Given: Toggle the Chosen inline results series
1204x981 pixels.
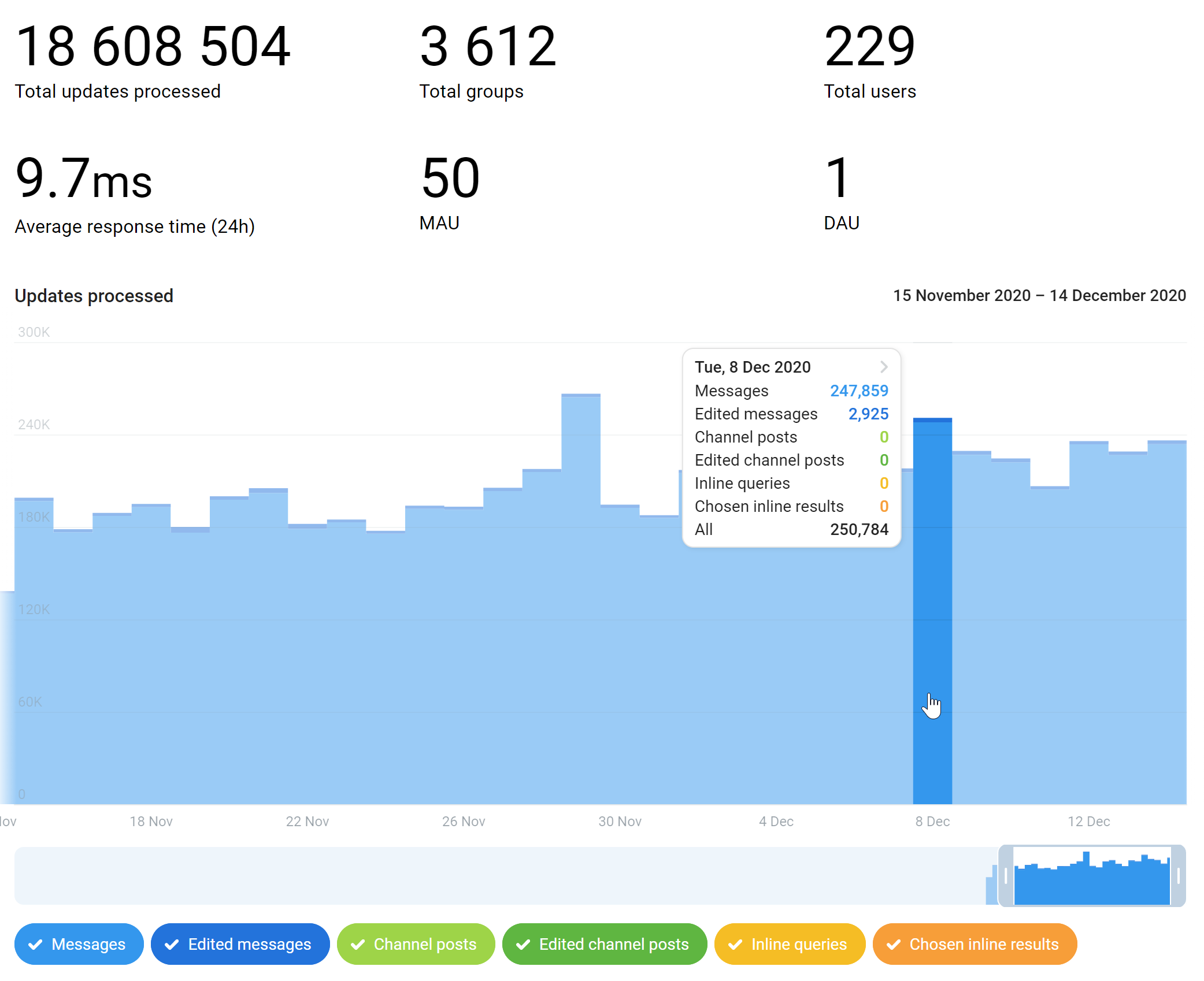Looking at the screenshot, I should coord(975,944).
